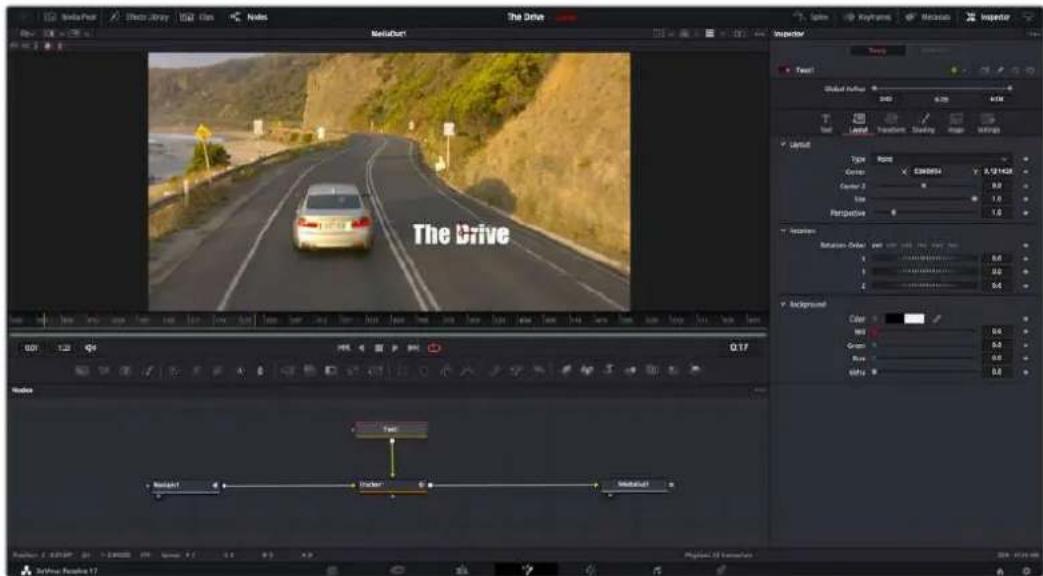Open the Keyframes editor
The width and height of the screenshot is (1043, 576).
coord(867,17)
